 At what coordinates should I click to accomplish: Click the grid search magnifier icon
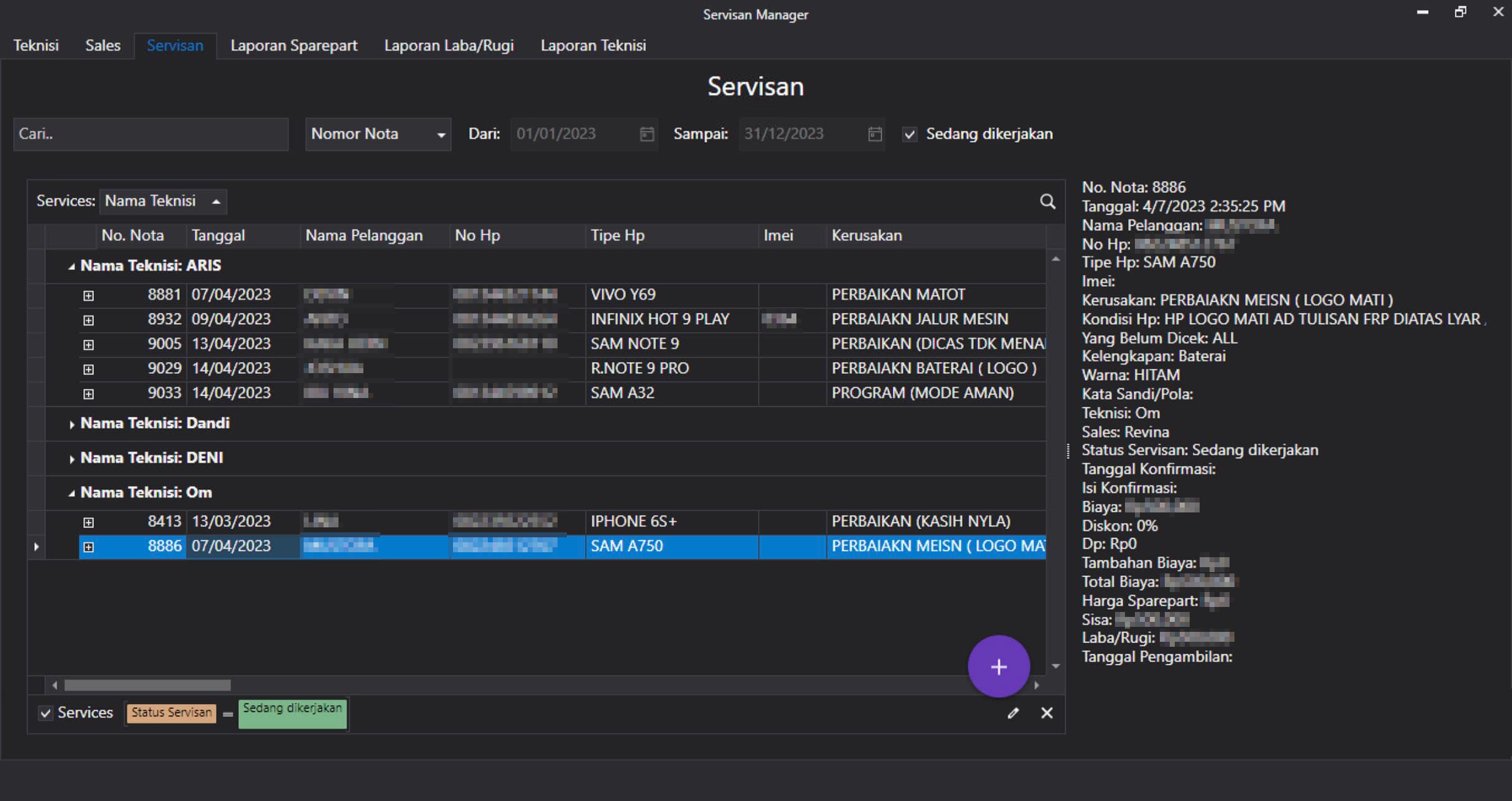tap(1047, 201)
